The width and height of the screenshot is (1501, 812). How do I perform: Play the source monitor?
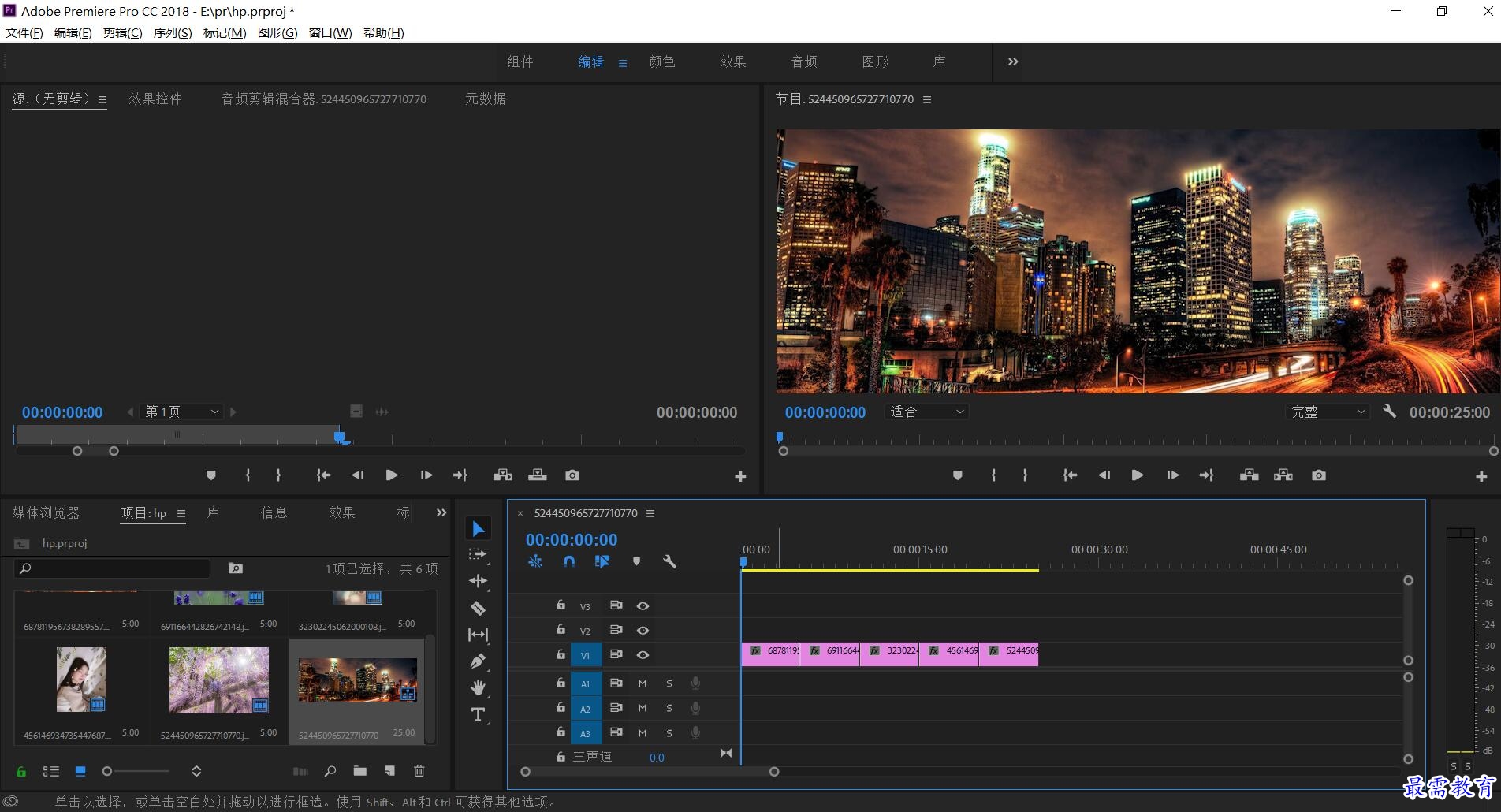tap(392, 475)
